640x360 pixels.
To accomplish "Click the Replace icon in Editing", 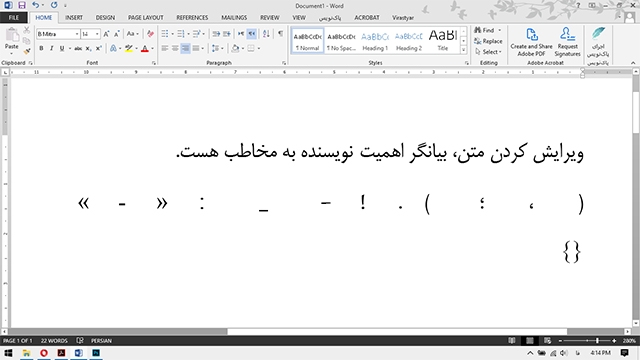I will click(x=478, y=41).
